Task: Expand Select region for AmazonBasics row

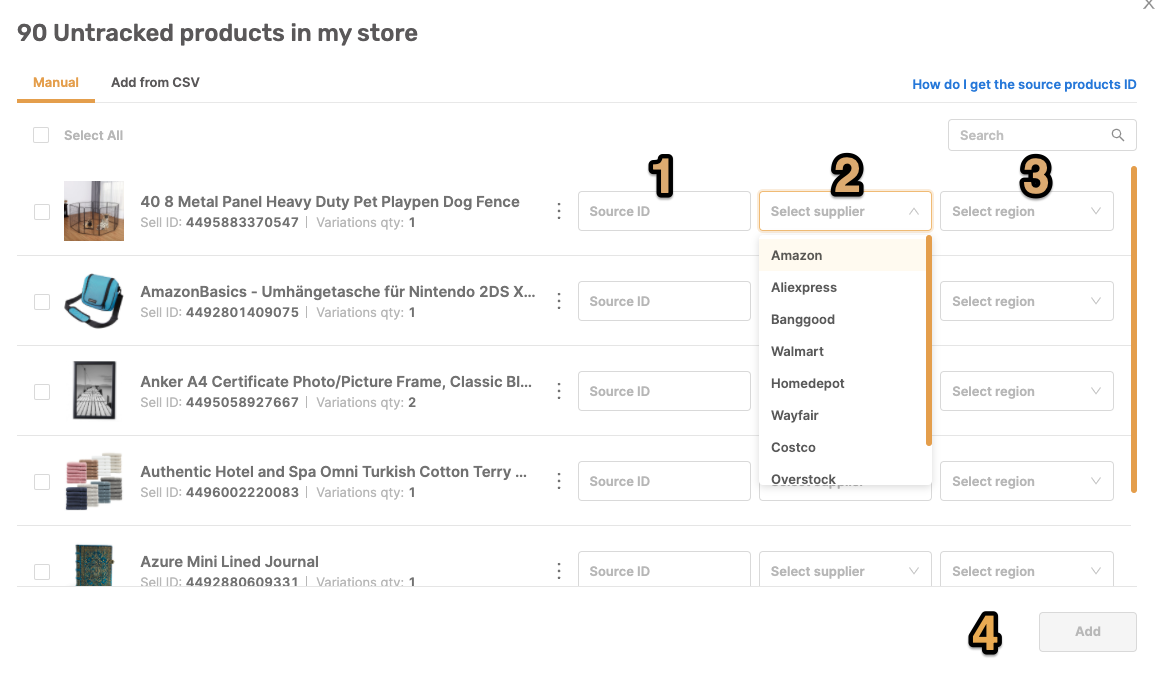Action: point(1027,301)
